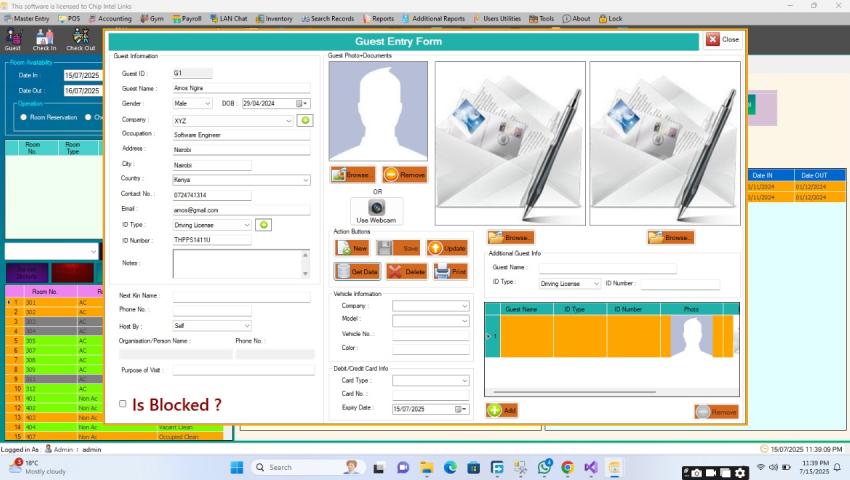Click the taskbar Search box
The image size is (850, 480).
coord(308,467)
